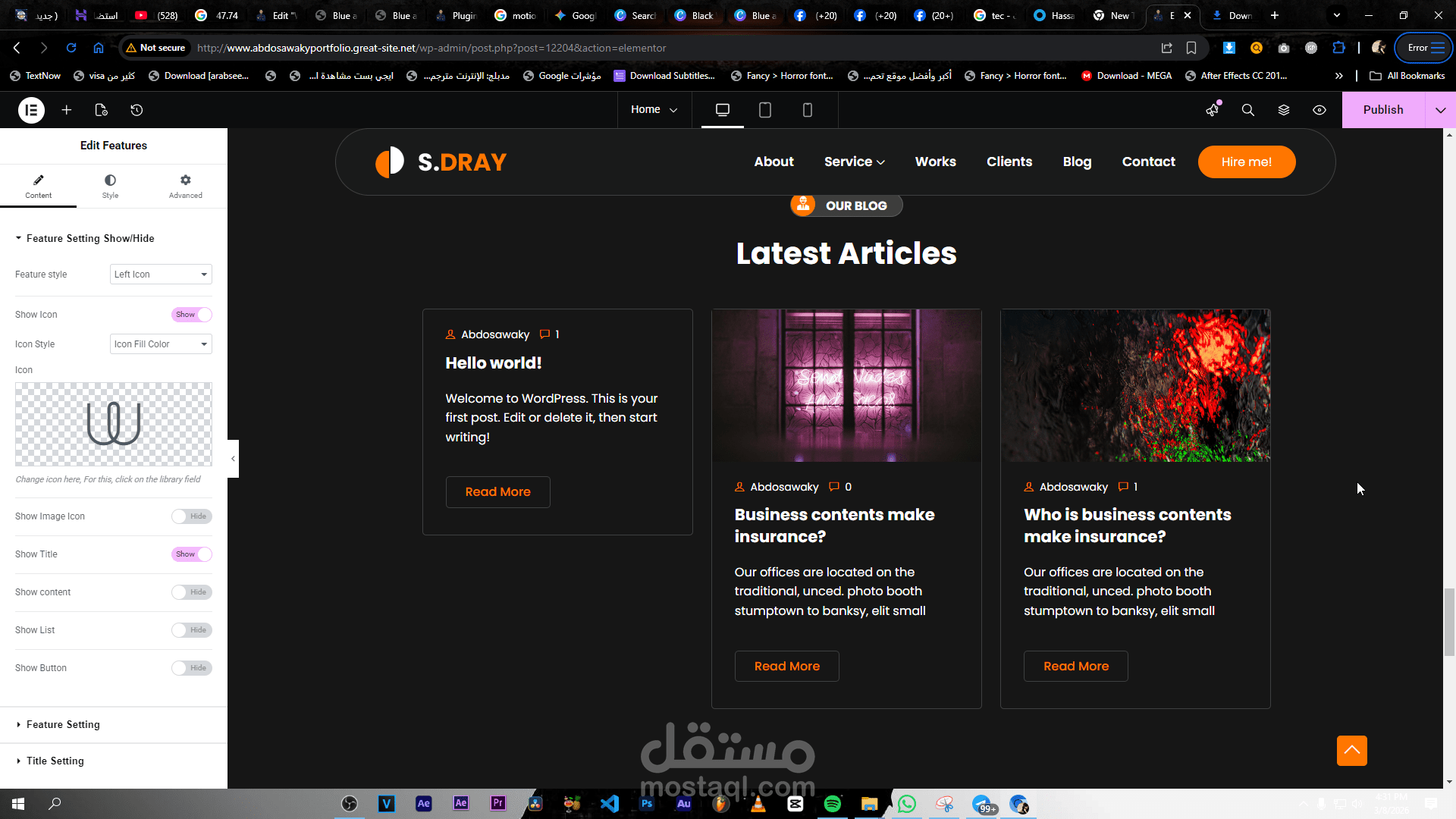Enable the Show content switch
The image size is (1456, 819).
click(x=191, y=592)
